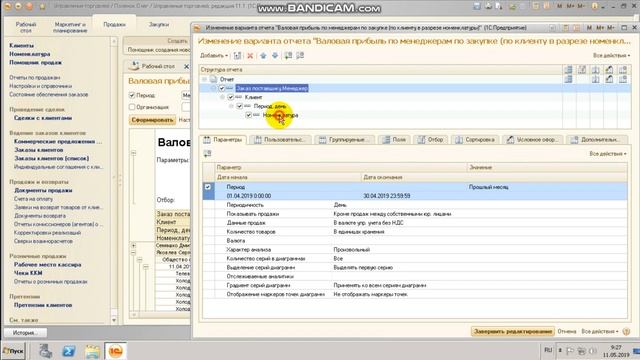Collapse the Отчет root tree node
Screen dimensions: 640x360
pos(205,79)
